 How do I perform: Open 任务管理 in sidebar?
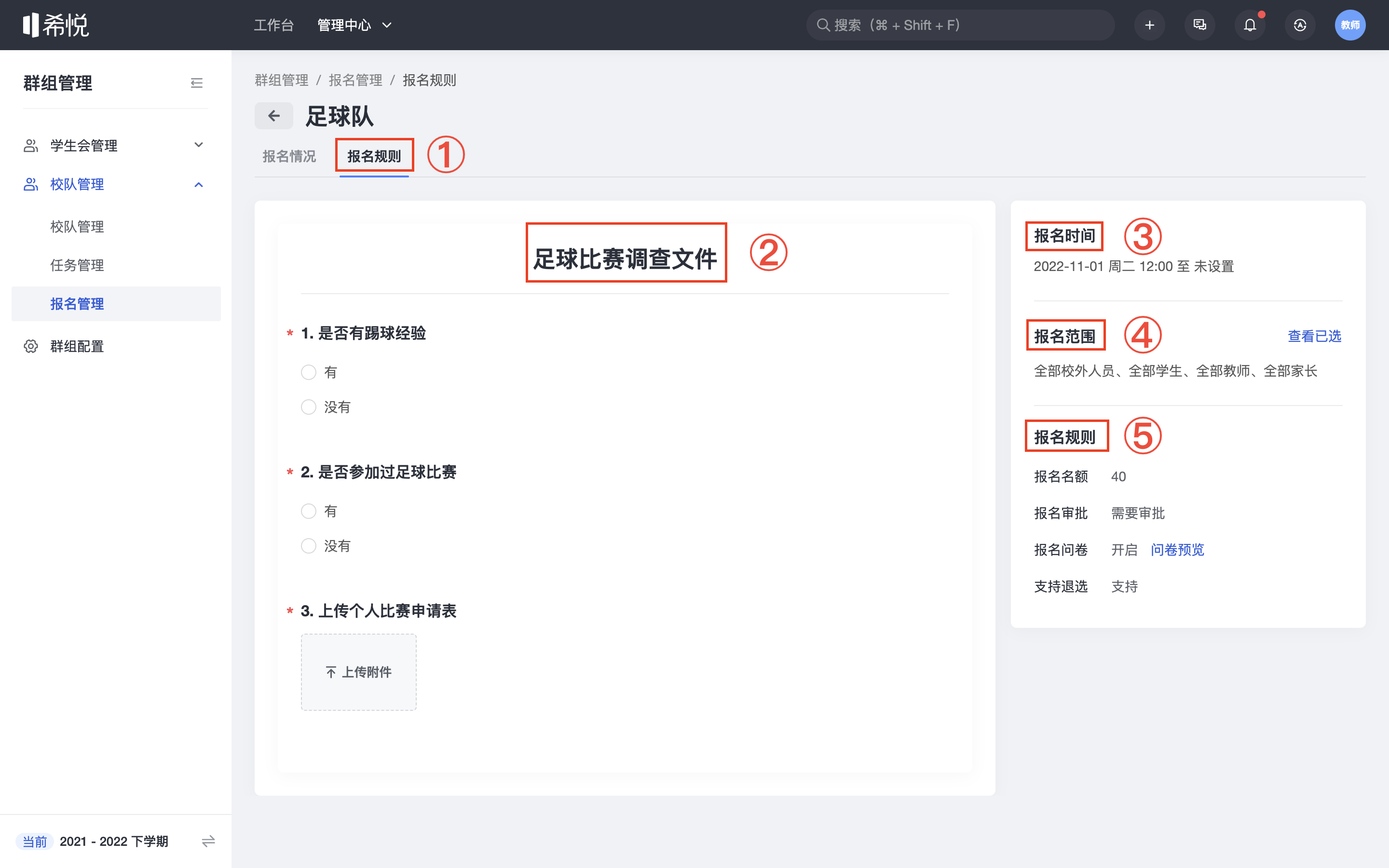pyautogui.click(x=77, y=265)
